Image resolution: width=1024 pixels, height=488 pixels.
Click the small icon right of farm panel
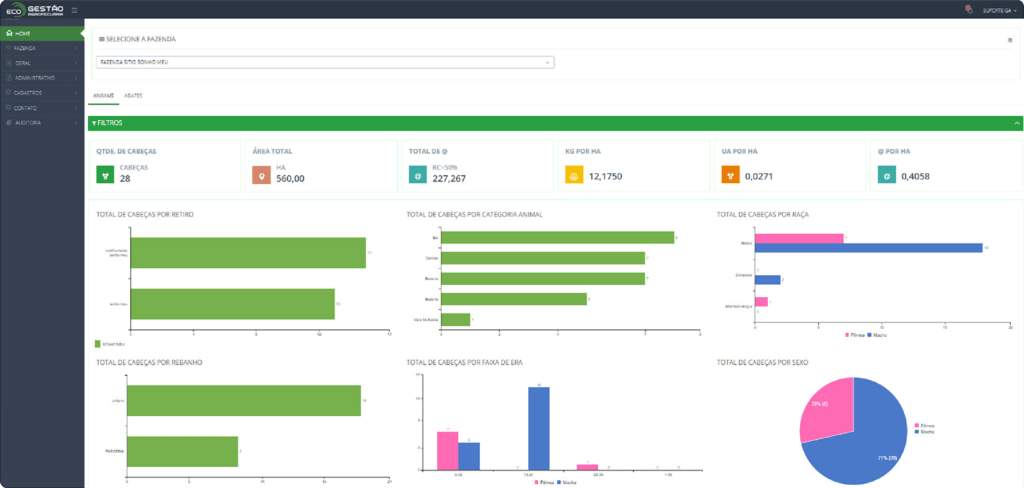coord(1010,40)
